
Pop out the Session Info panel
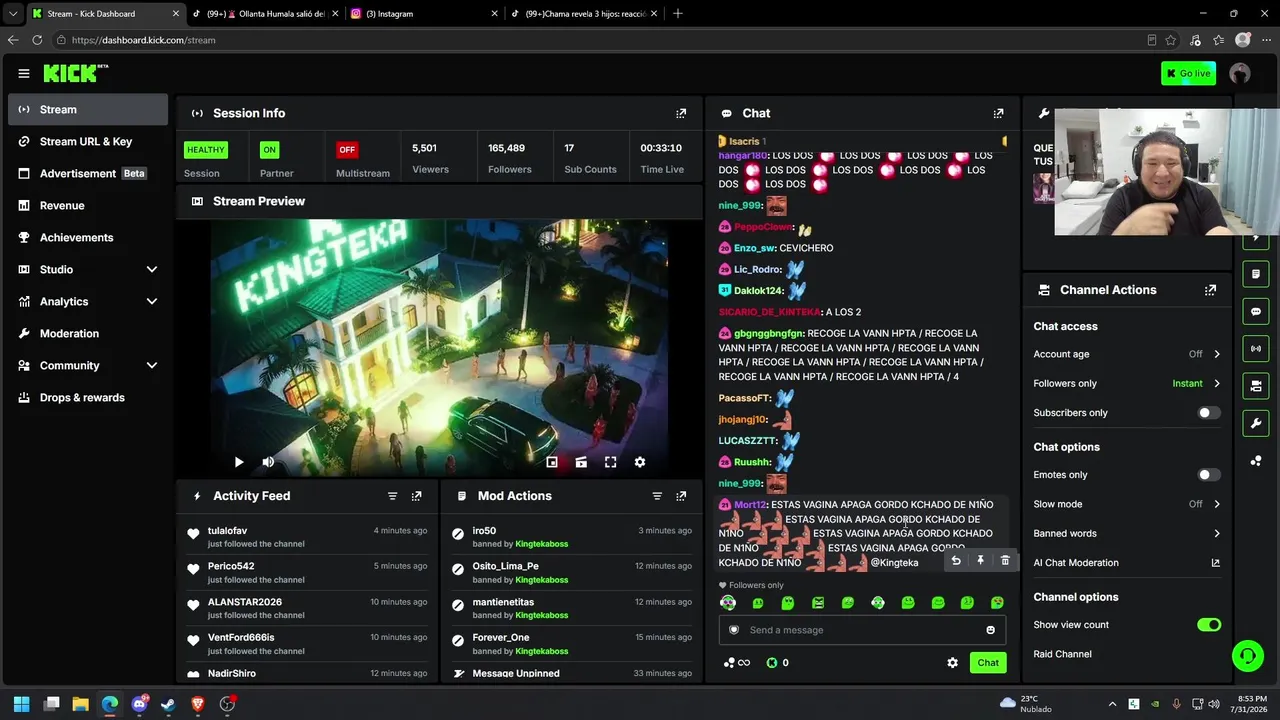[x=681, y=113]
